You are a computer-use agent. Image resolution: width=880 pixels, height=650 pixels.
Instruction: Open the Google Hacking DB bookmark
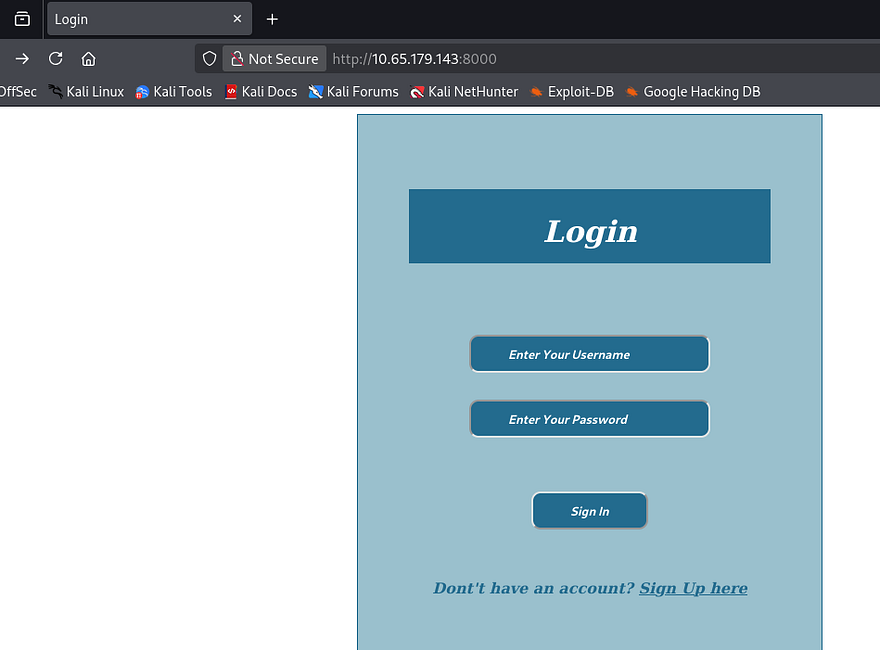click(693, 92)
